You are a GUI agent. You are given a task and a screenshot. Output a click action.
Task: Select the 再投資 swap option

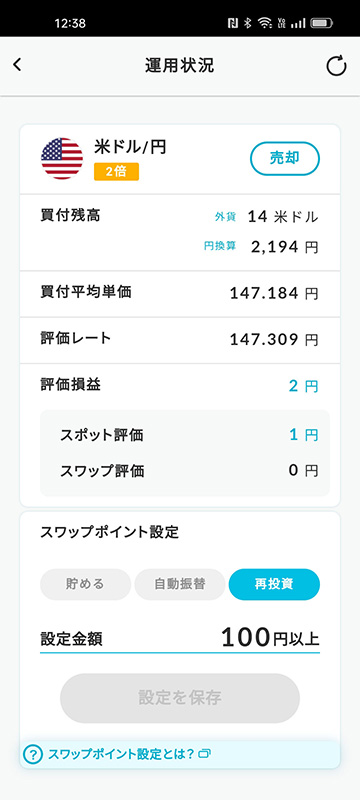274,584
